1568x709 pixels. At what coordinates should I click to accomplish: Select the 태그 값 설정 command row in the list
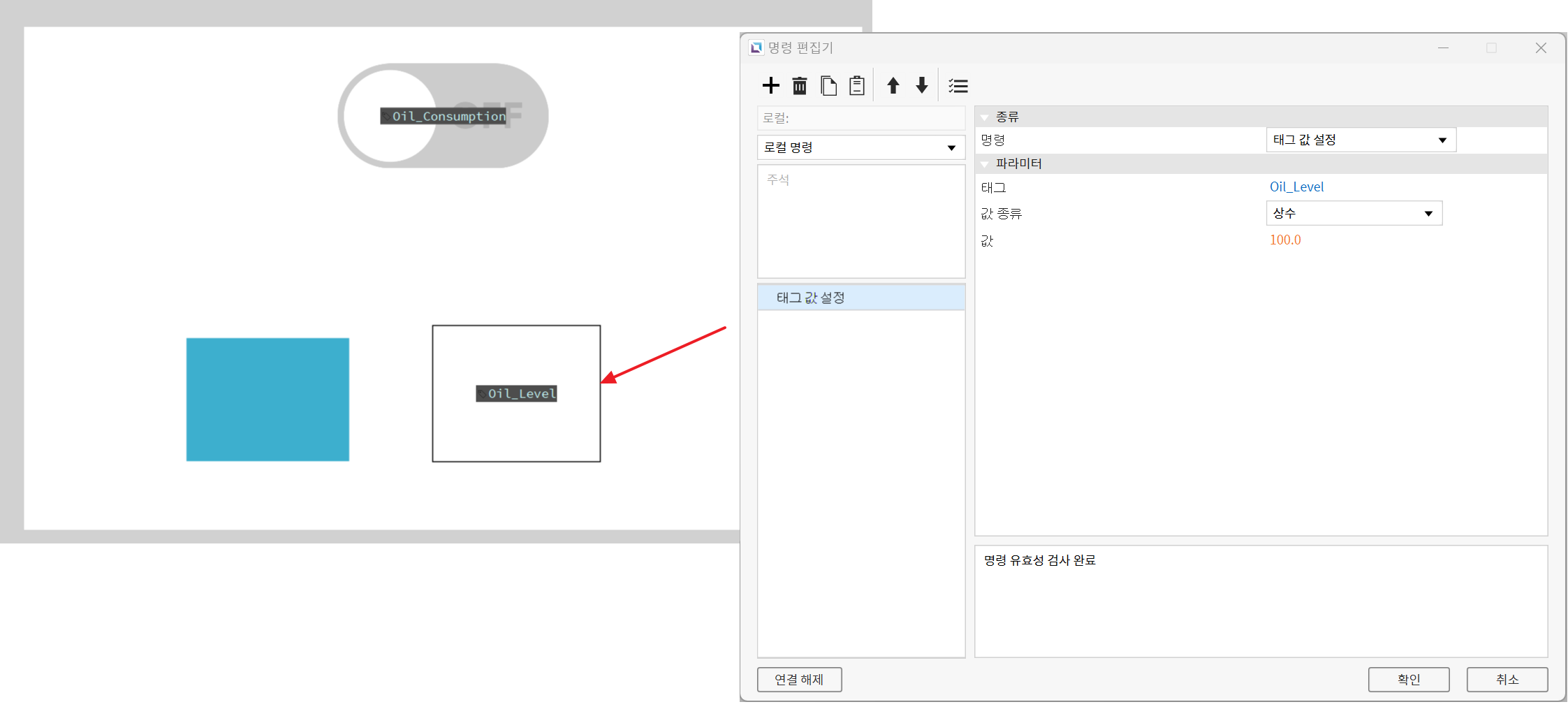tap(861, 298)
